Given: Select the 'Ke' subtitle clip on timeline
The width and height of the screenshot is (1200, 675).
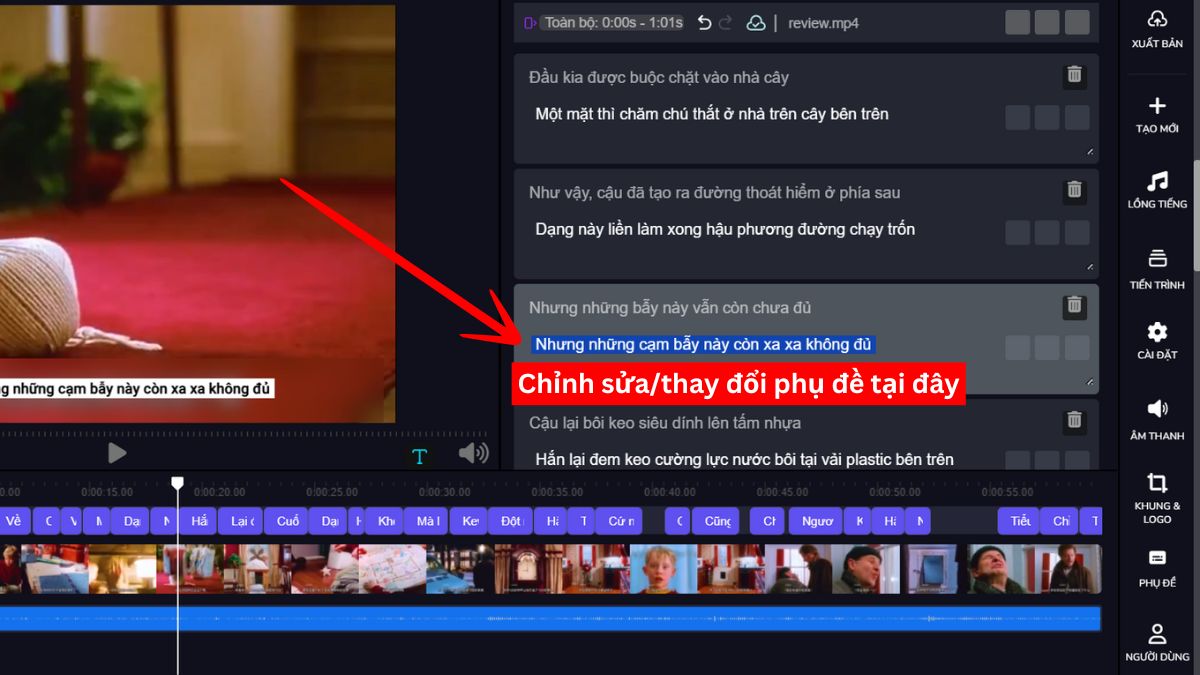Looking at the screenshot, I should click(468, 521).
